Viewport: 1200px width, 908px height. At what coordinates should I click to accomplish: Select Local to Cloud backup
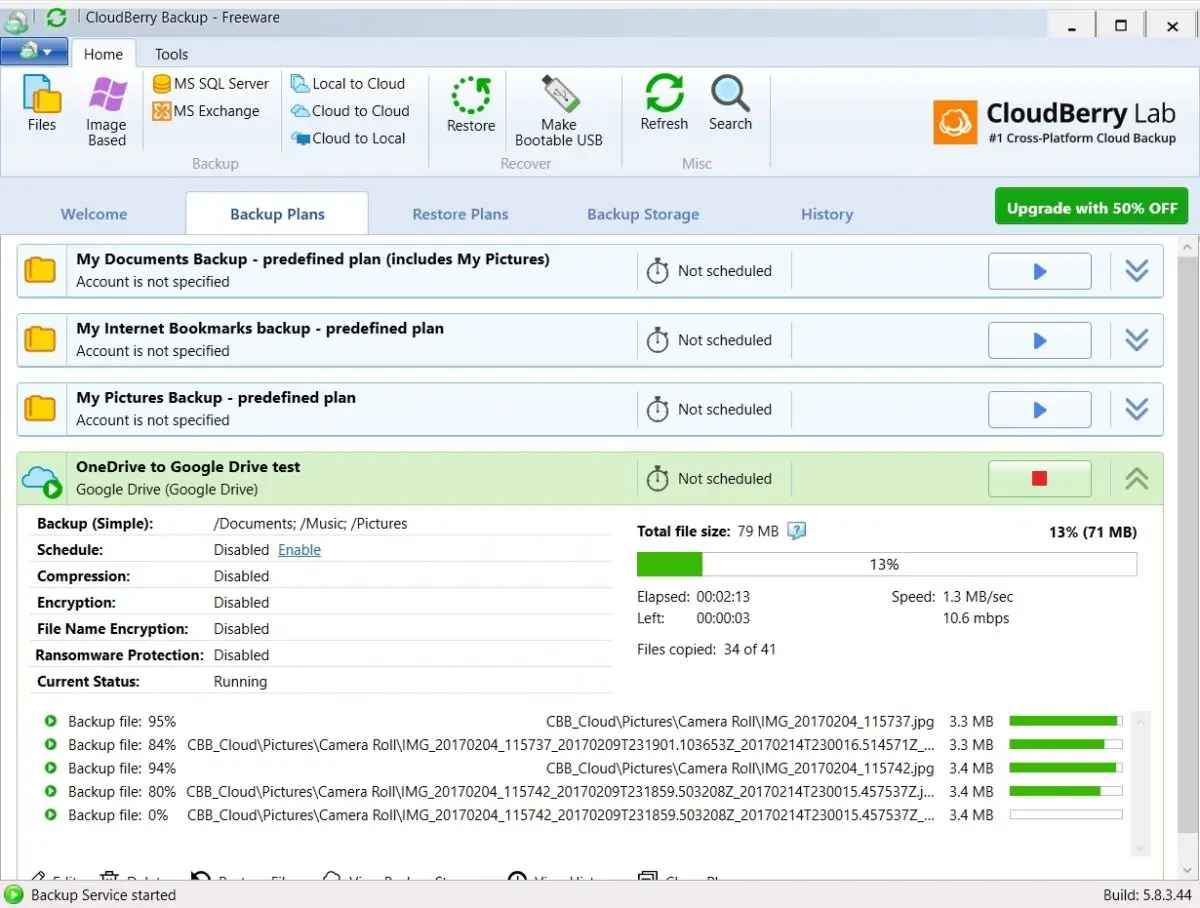tap(347, 84)
